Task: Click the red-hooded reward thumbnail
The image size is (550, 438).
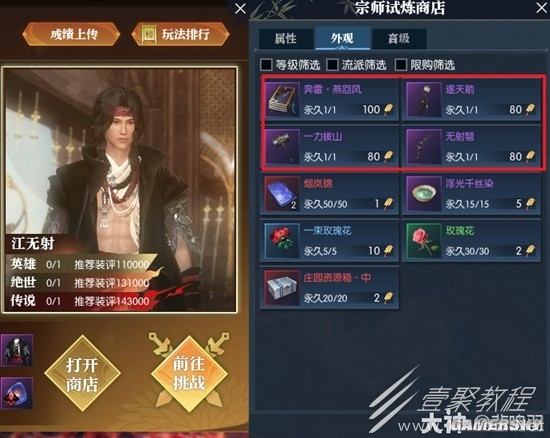Action: (x=17, y=393)
